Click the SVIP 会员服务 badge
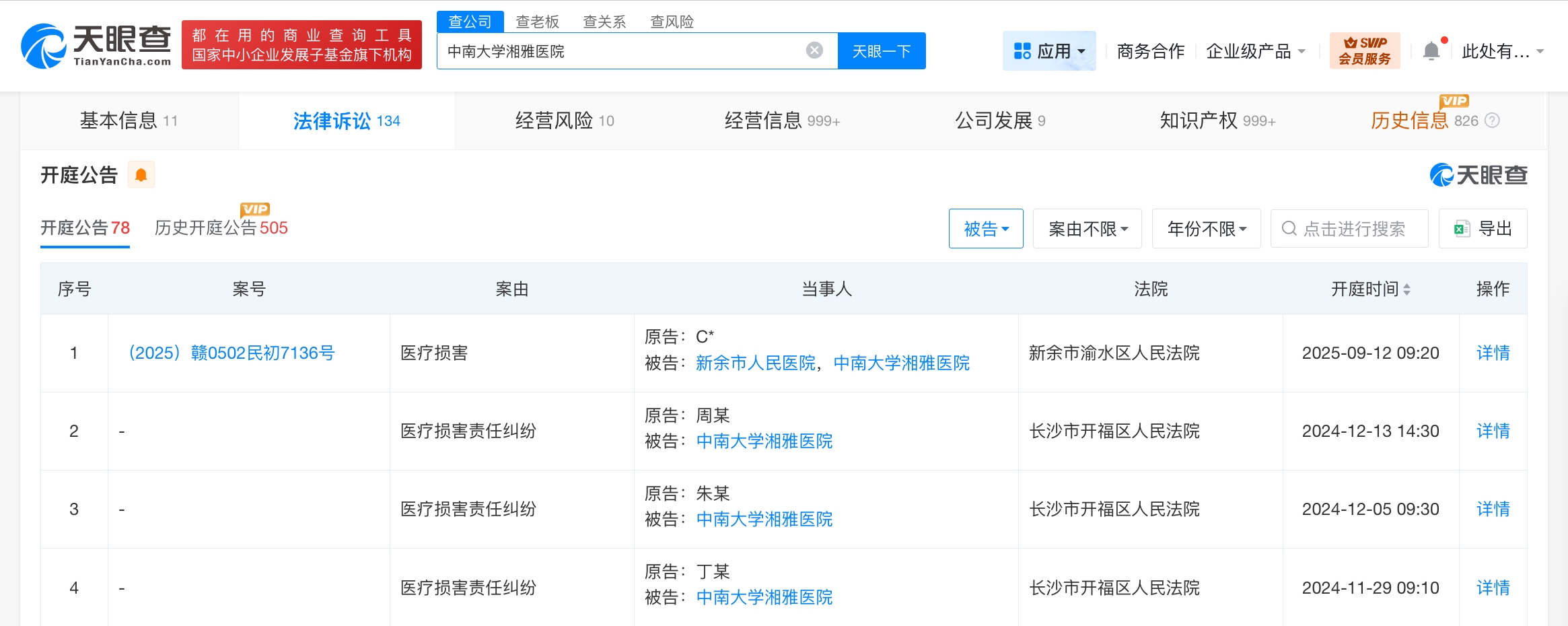 click(x=1365, y=49)
